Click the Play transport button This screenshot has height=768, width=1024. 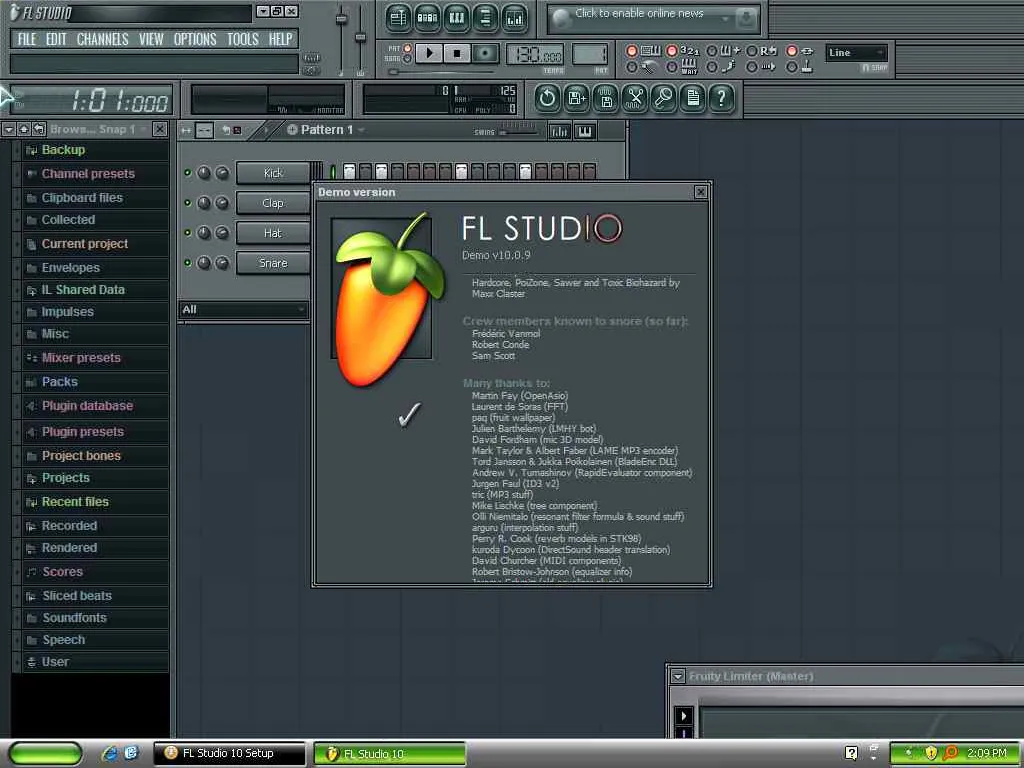[429, 53]
